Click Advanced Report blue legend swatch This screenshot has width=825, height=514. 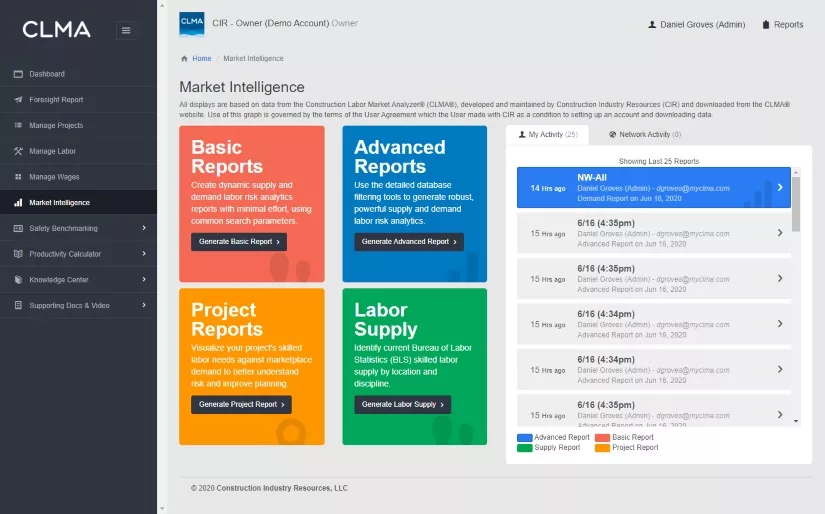[525, 438]
